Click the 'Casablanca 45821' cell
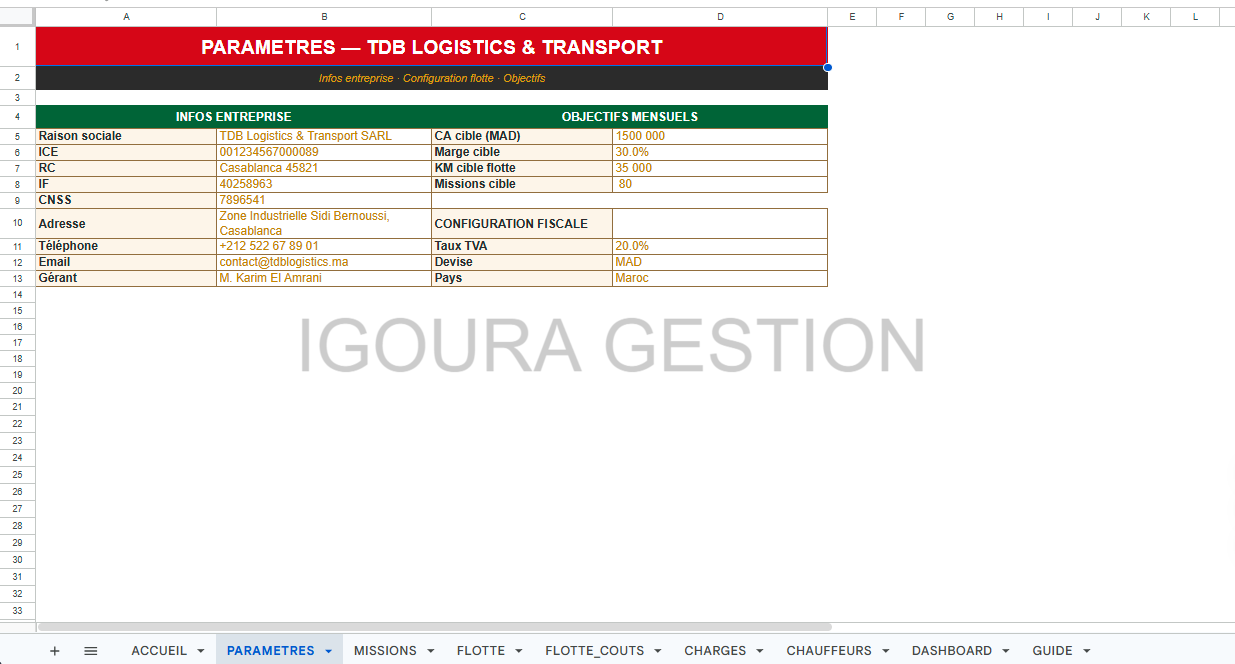Viewport: 1235px width, 664px height. pyautogui.click(x=324, y=168)
